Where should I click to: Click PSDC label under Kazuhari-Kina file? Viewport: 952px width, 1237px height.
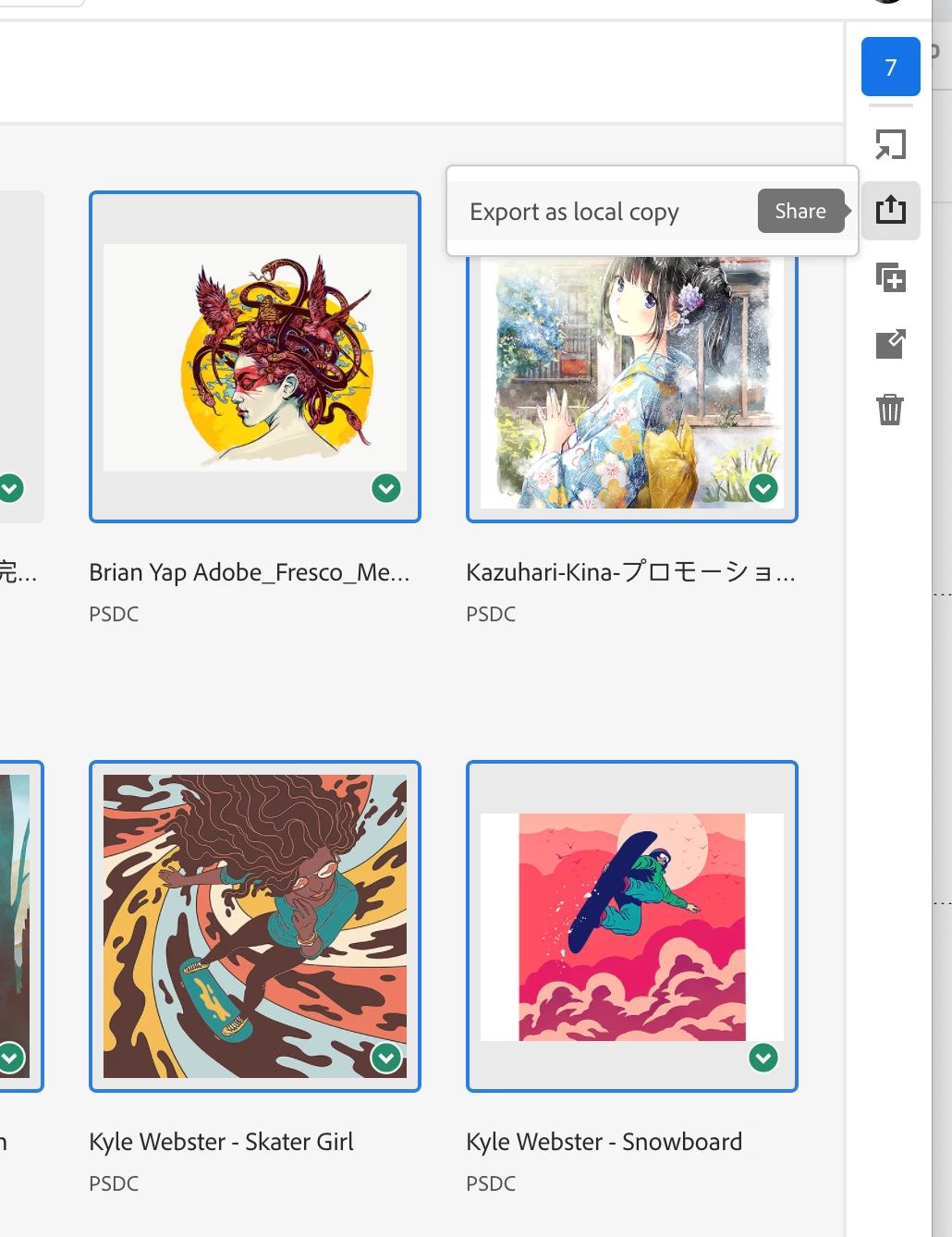[x=491, y=615]
